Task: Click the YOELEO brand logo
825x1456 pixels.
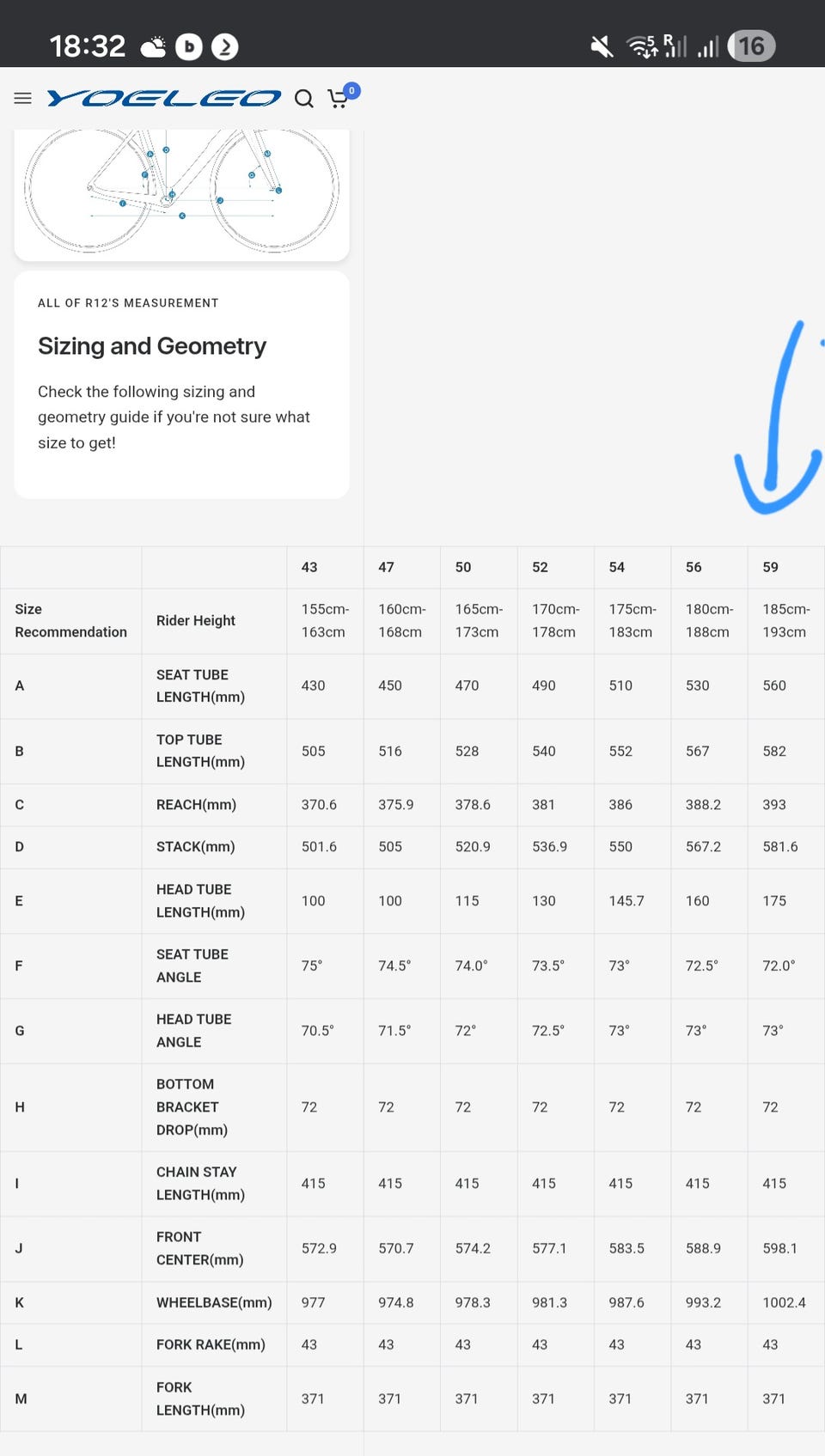Action: click(164, 99)
